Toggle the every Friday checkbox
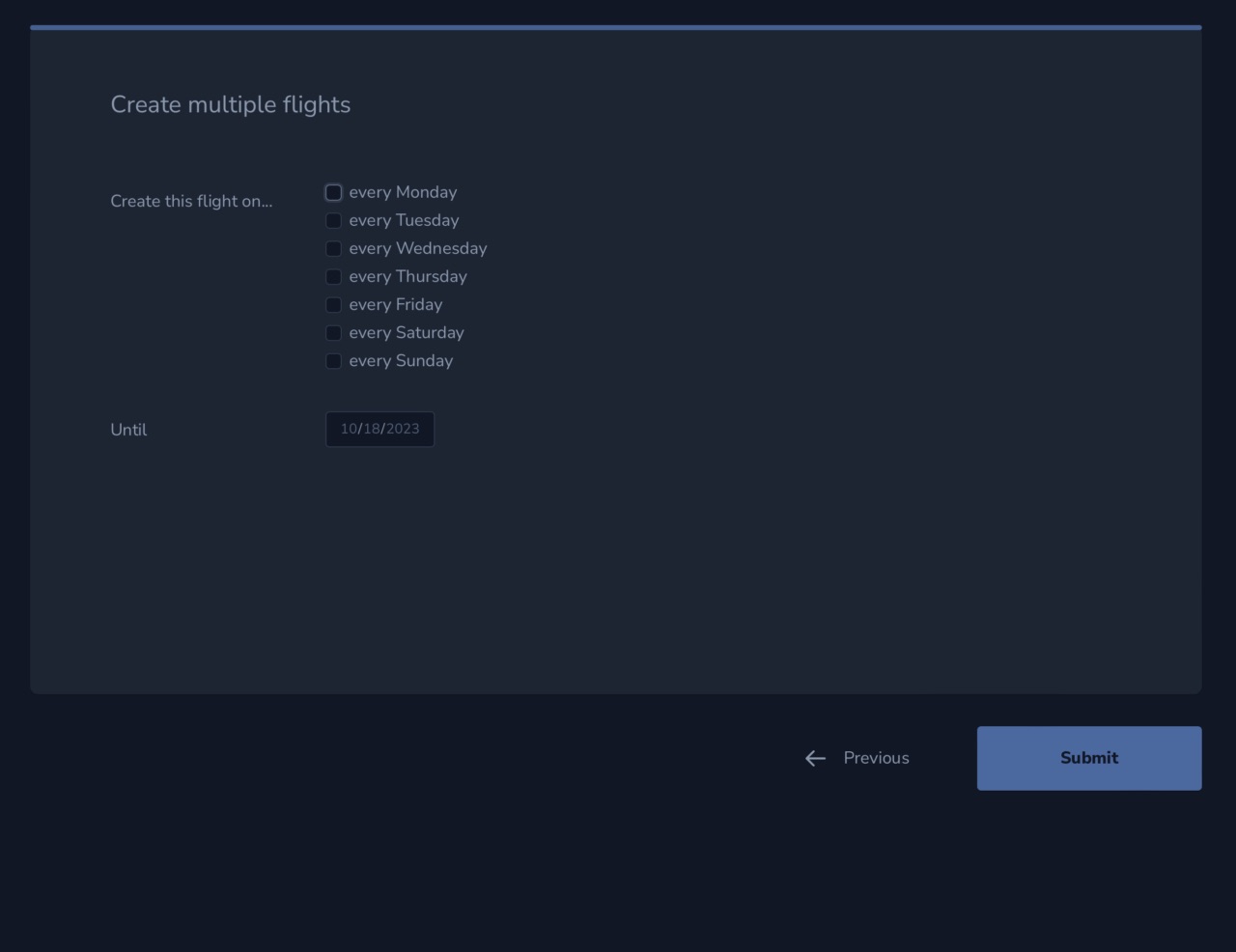The width and height of the screenshot is (1236, 952). (x=333, y=305)
